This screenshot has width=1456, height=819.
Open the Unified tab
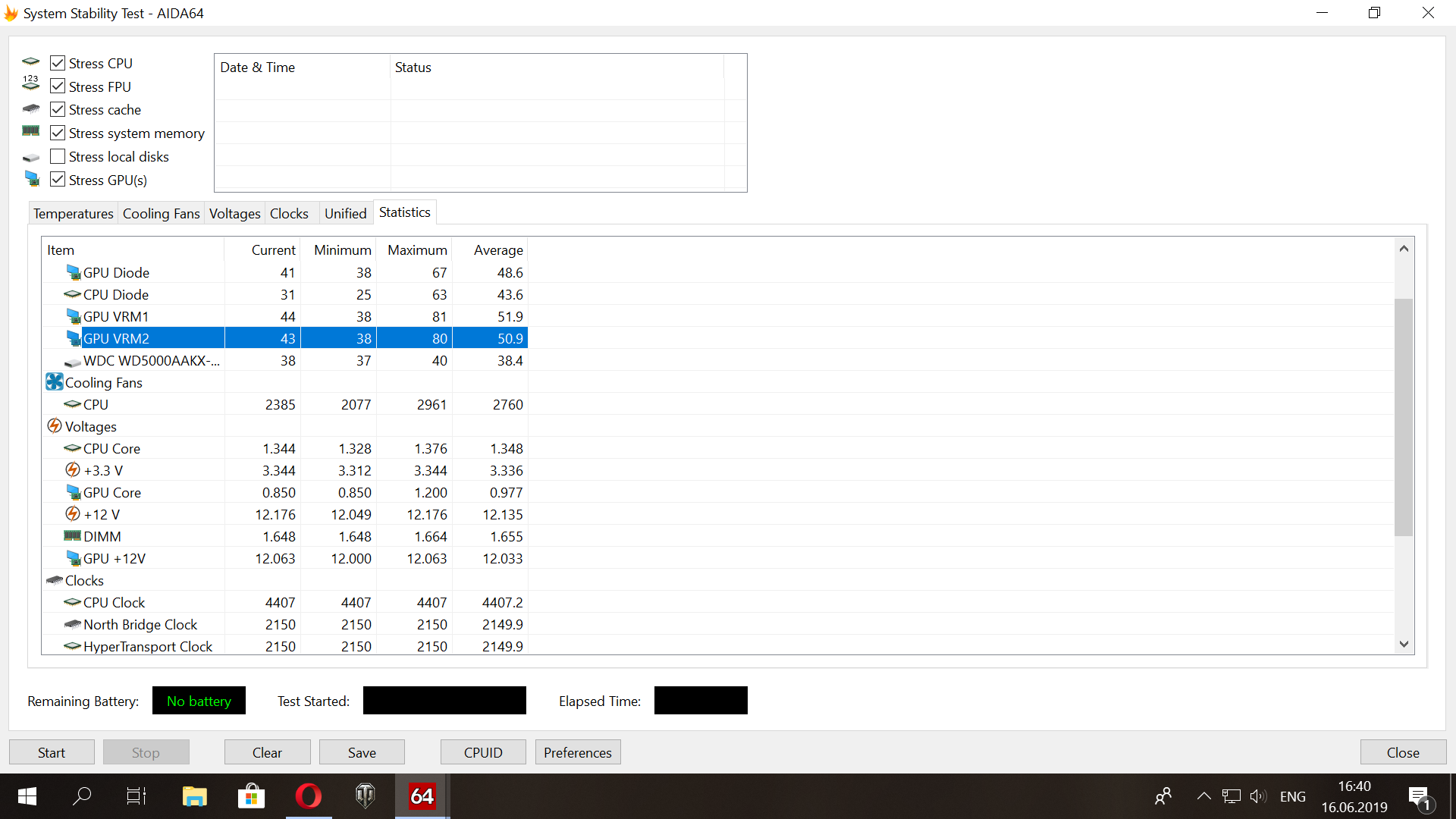[345, 214]
